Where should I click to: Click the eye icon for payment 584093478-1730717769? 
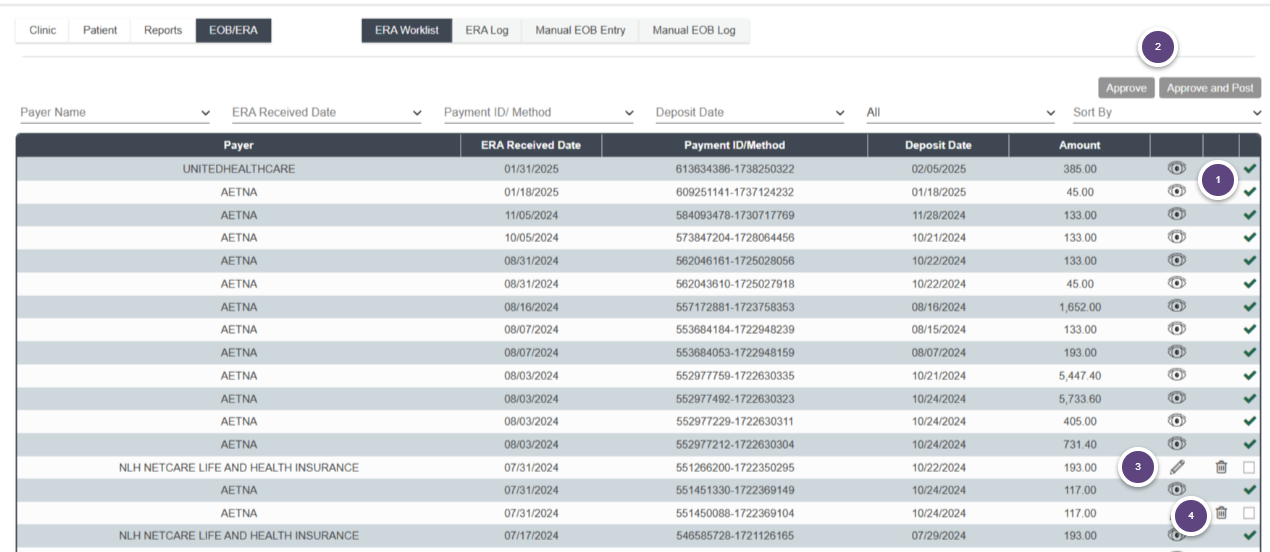pos(1177,215)
